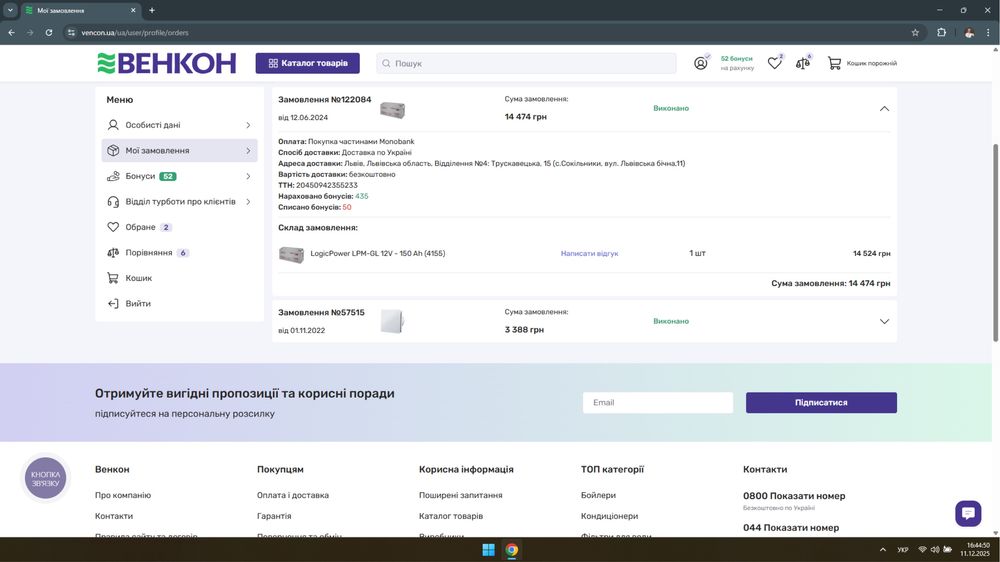Click chevron next to Особисті дані

(248, 125)
